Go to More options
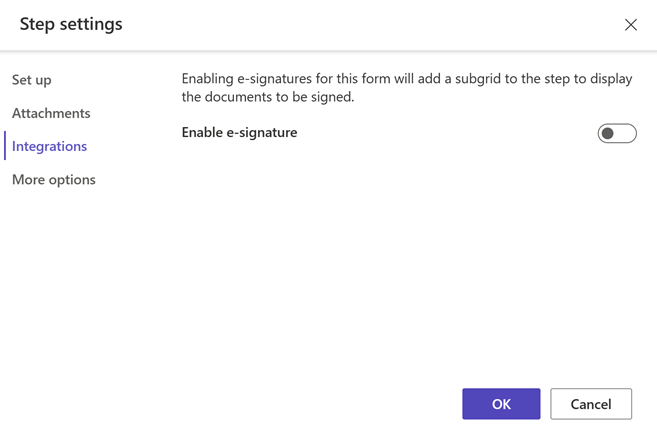Image resolution: width=657 pixels, height=435 pixels. (x=54, y=180)
